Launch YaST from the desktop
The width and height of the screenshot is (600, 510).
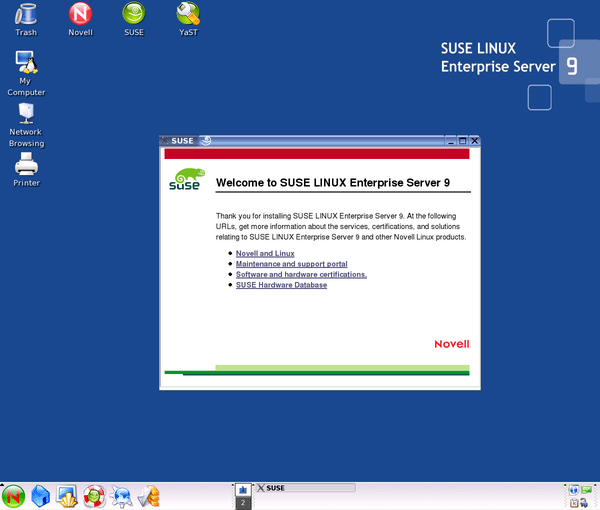[x=188, y=19]
